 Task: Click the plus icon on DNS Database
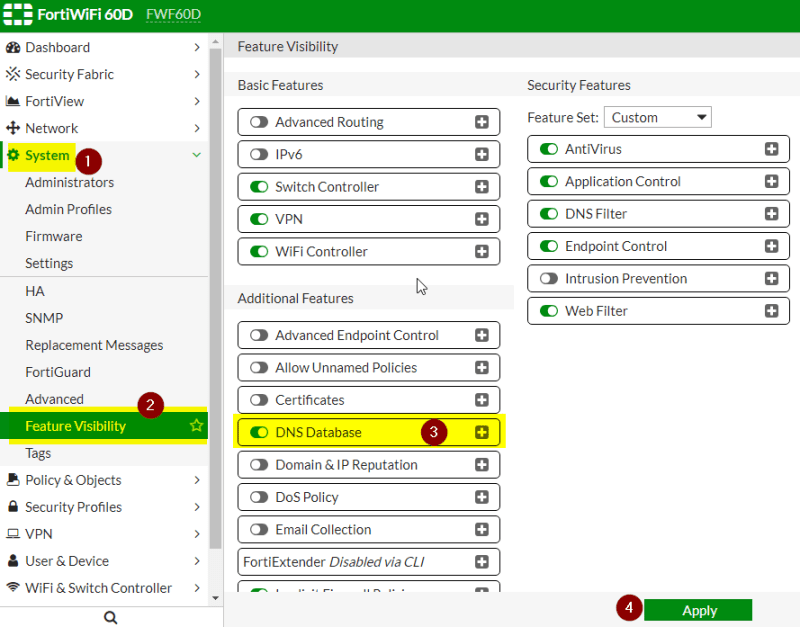[x=482, y=432]
